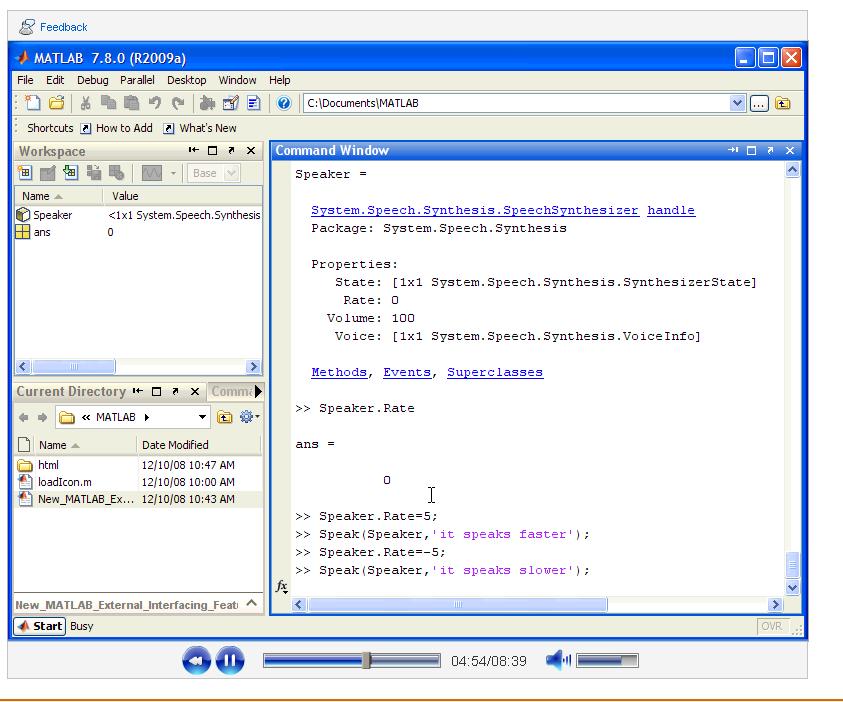Open the current directory path dropdown

click(x=738, y=103)
